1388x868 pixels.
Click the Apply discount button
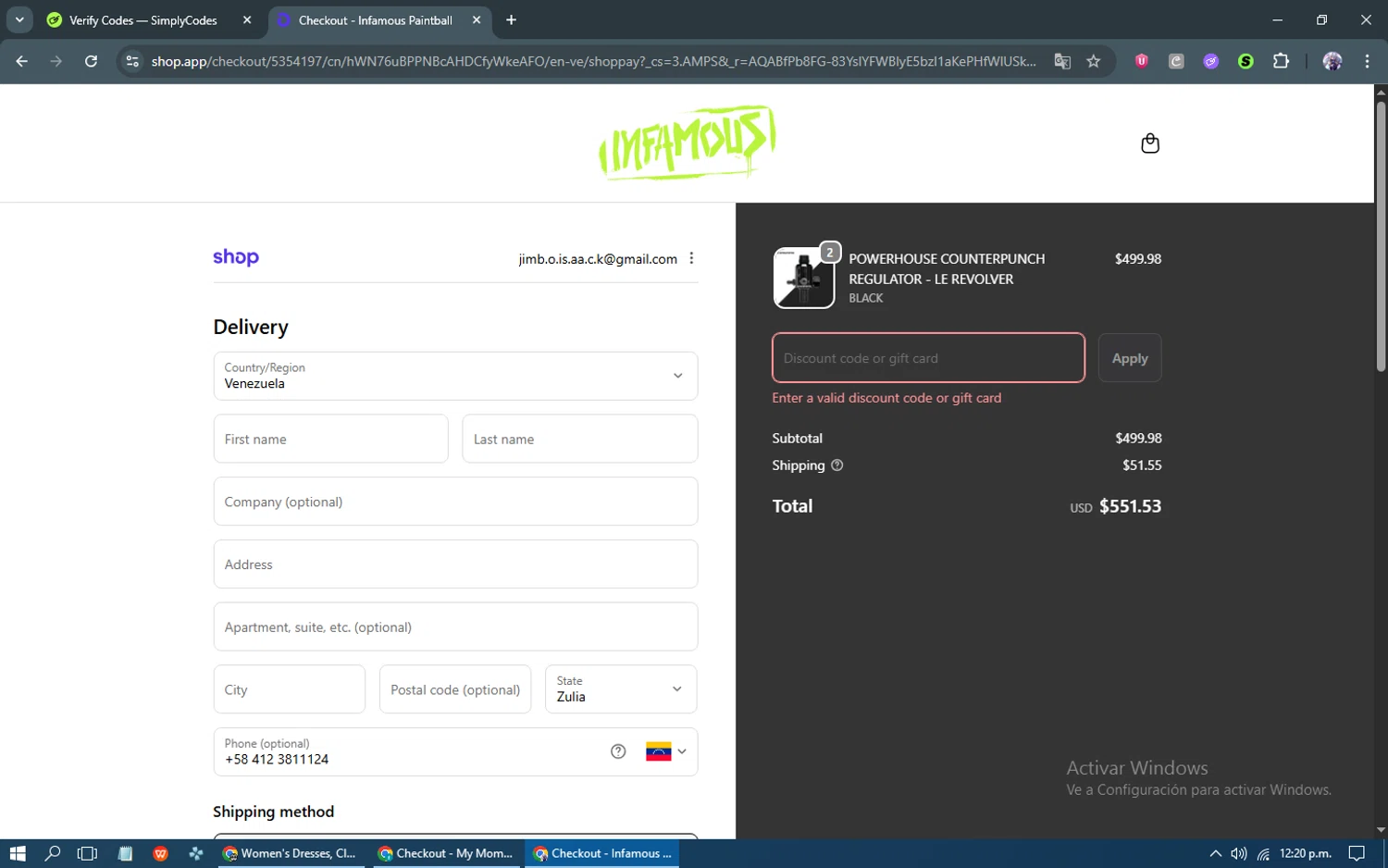[x=1130, y=358]
